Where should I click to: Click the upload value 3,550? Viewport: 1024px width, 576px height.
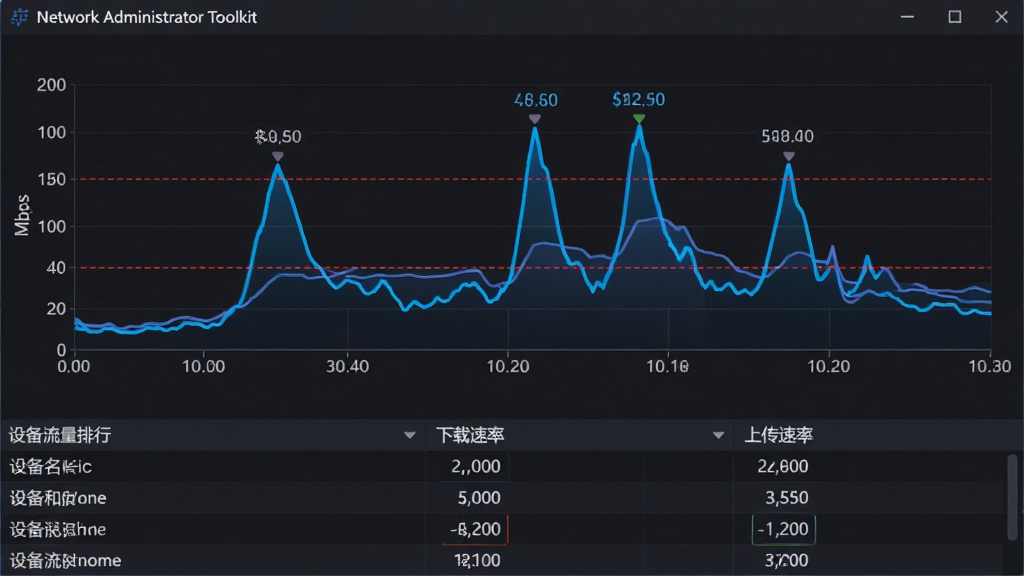786,498
